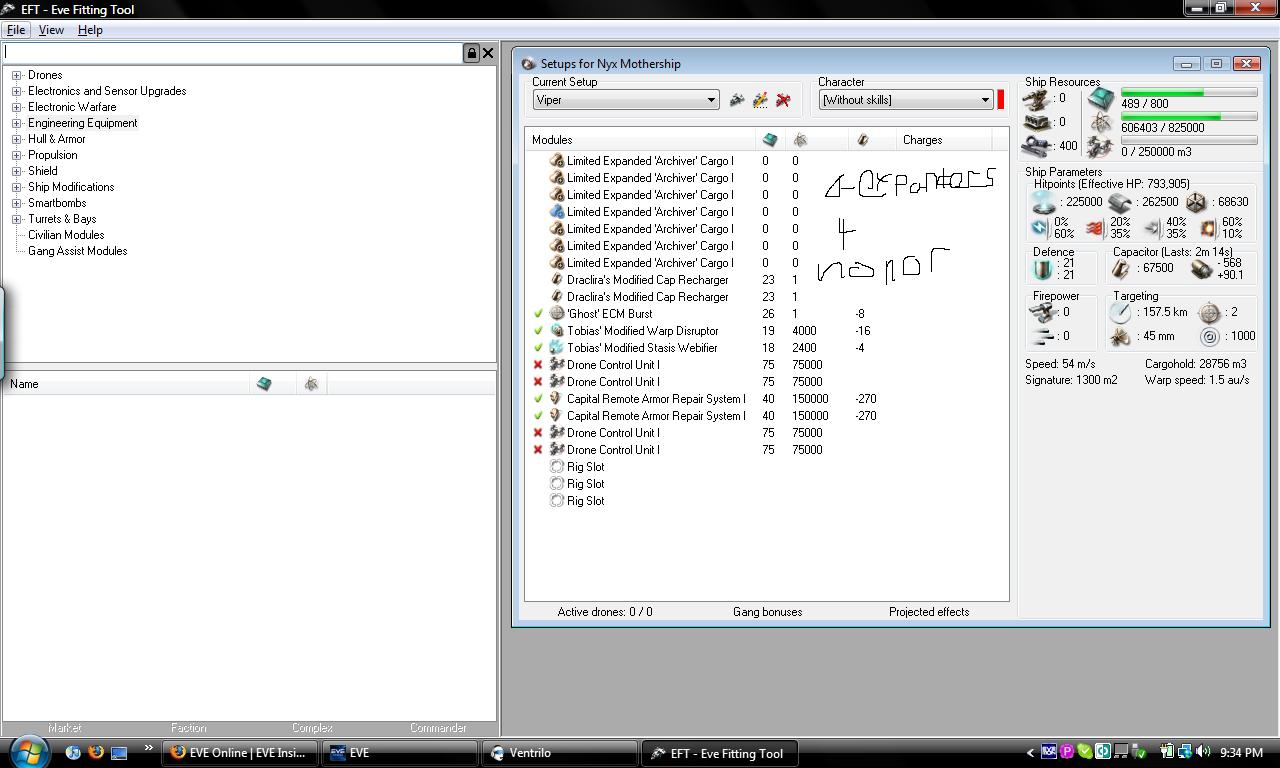The image size is (1280, 768).
Task: Click the sensor strength icon showing 1000
Action: [1209, 337]
